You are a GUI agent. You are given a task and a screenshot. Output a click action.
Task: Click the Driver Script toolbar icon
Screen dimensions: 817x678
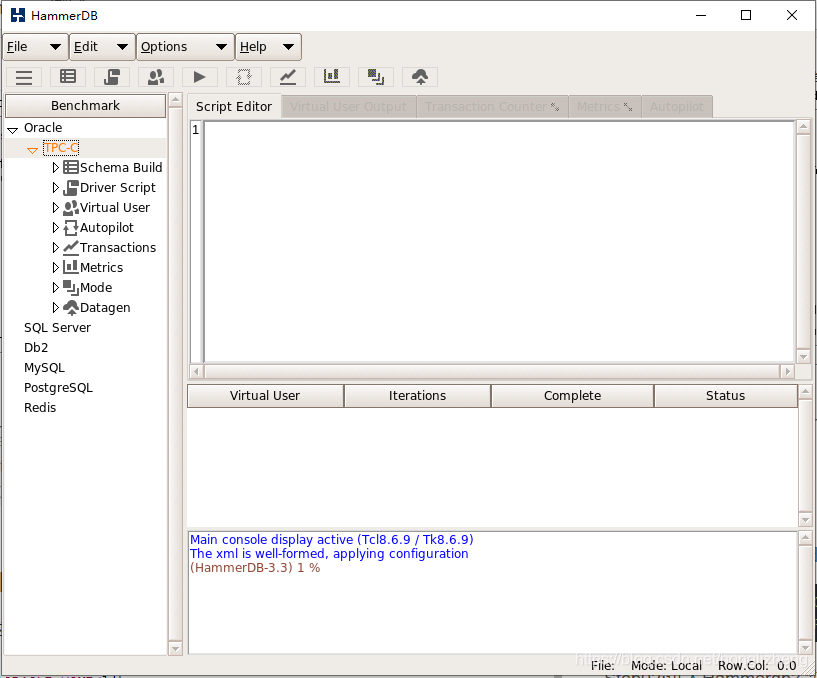point(112,77)
